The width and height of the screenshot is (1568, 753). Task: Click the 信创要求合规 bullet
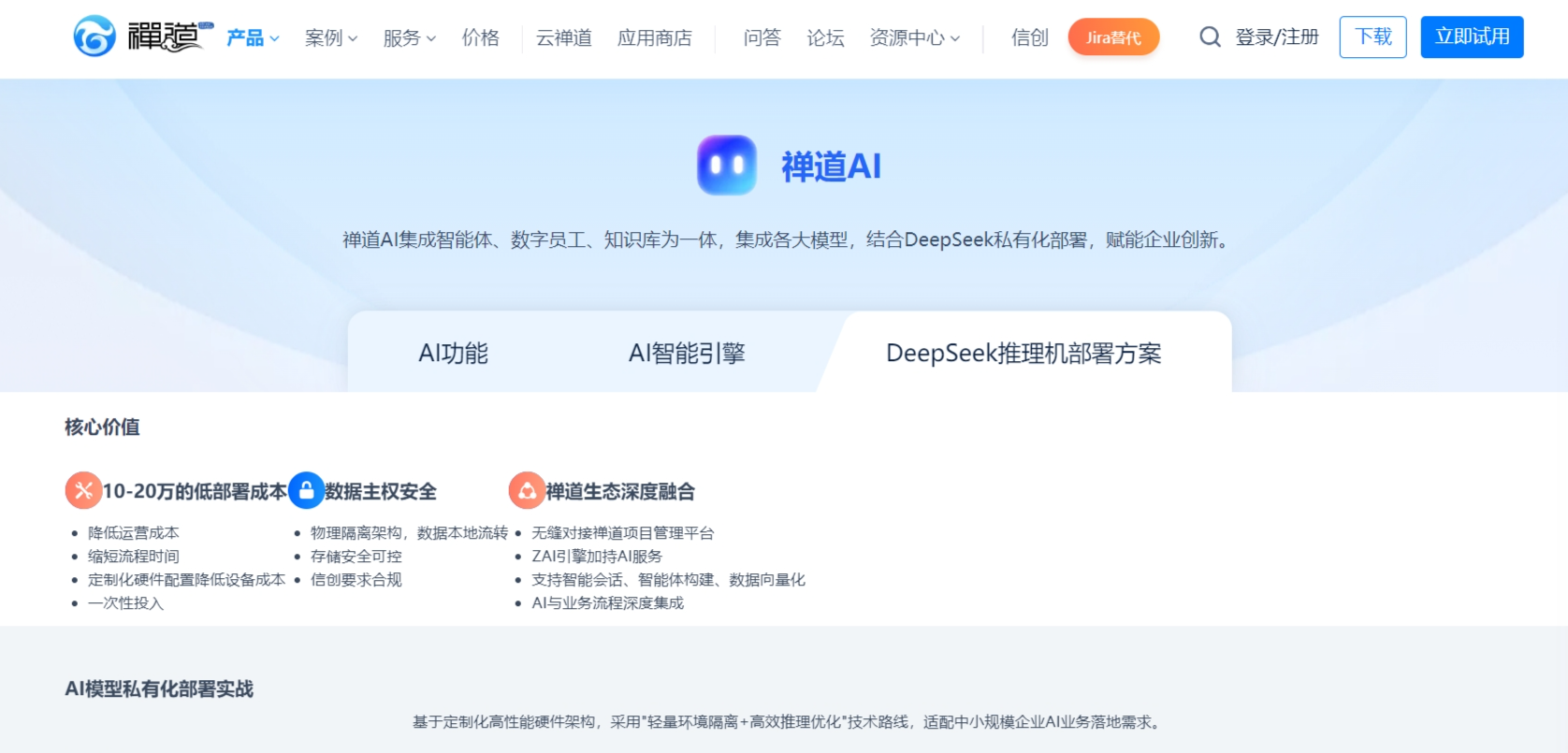(356, 580)
